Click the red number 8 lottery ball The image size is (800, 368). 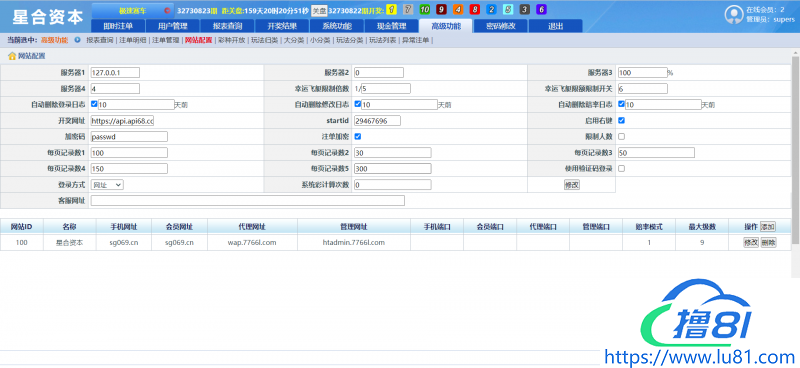(x=474, y=10)
